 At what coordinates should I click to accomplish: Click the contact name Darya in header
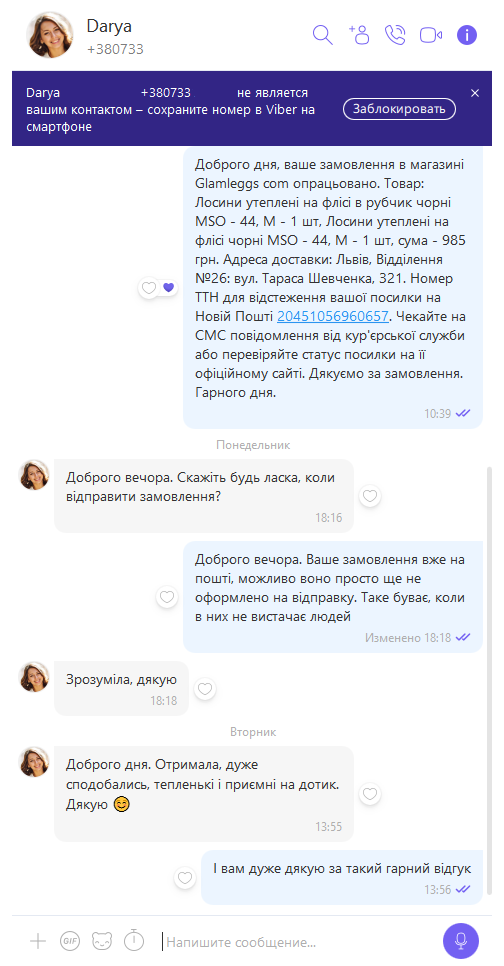[109, 26]
